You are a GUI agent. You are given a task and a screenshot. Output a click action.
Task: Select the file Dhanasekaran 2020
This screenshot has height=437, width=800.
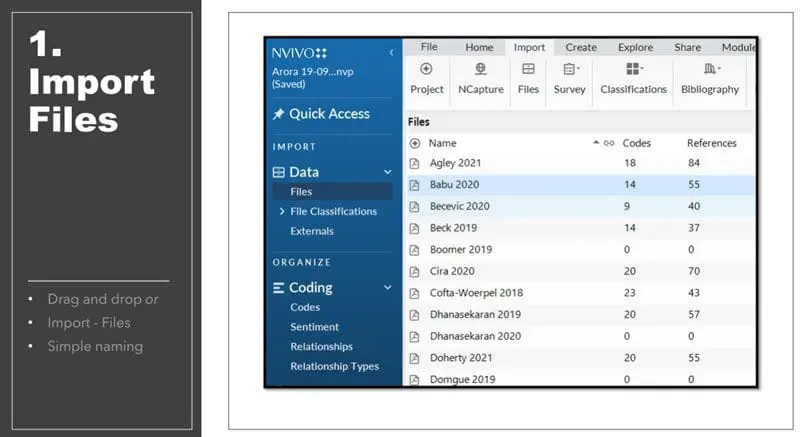[475, 336]
